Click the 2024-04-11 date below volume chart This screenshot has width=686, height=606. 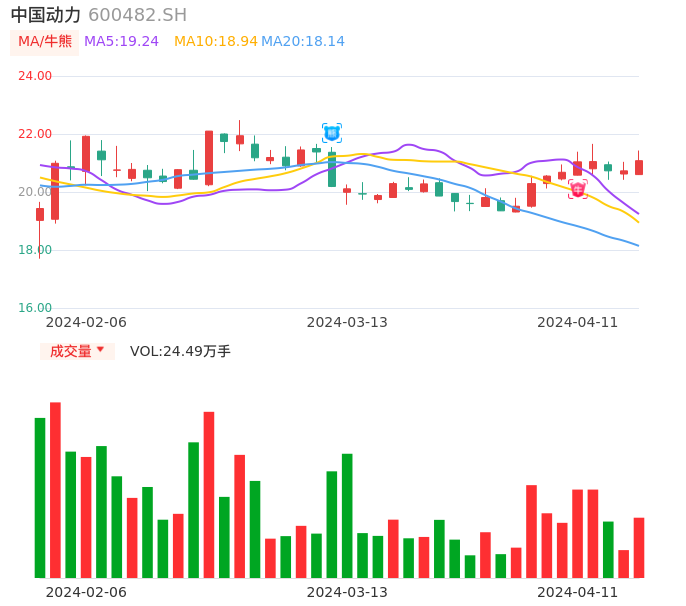(x=577, y=592)
